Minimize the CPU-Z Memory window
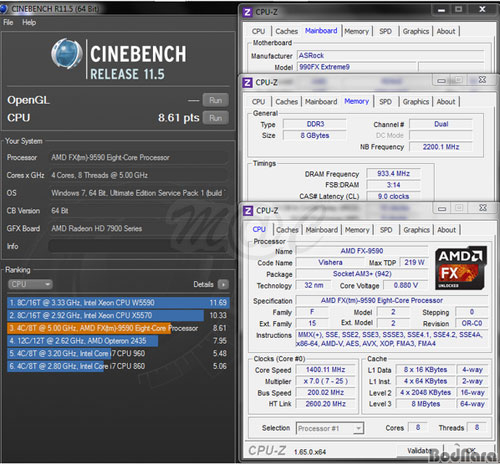This screenshot has width=500, height=465. coord(441,80)
